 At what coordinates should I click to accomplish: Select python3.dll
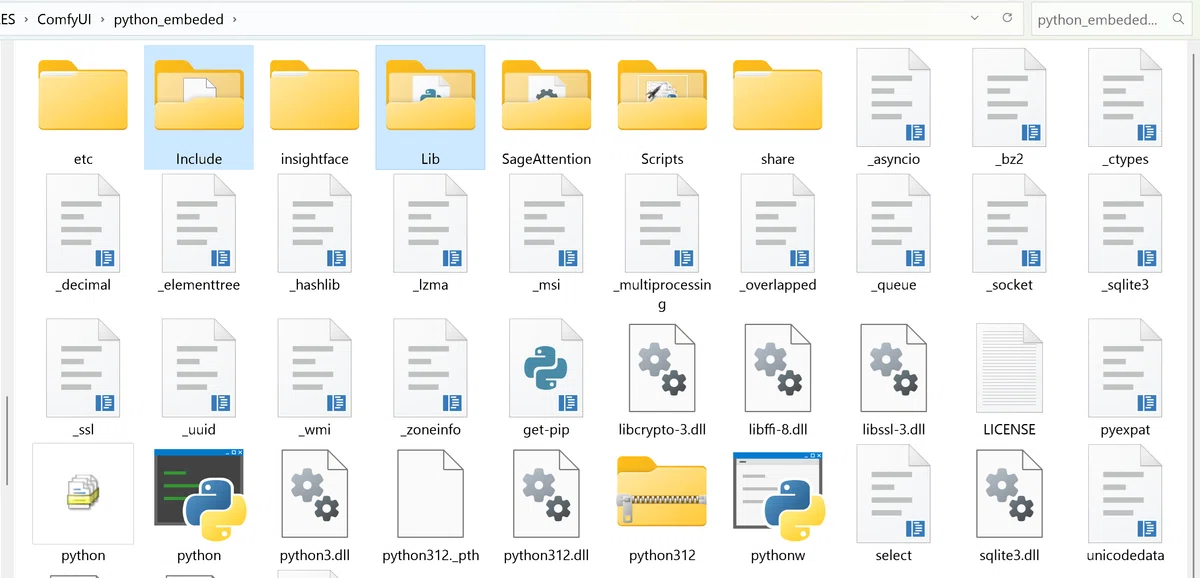pyautogui.click(x=315, y=504)
